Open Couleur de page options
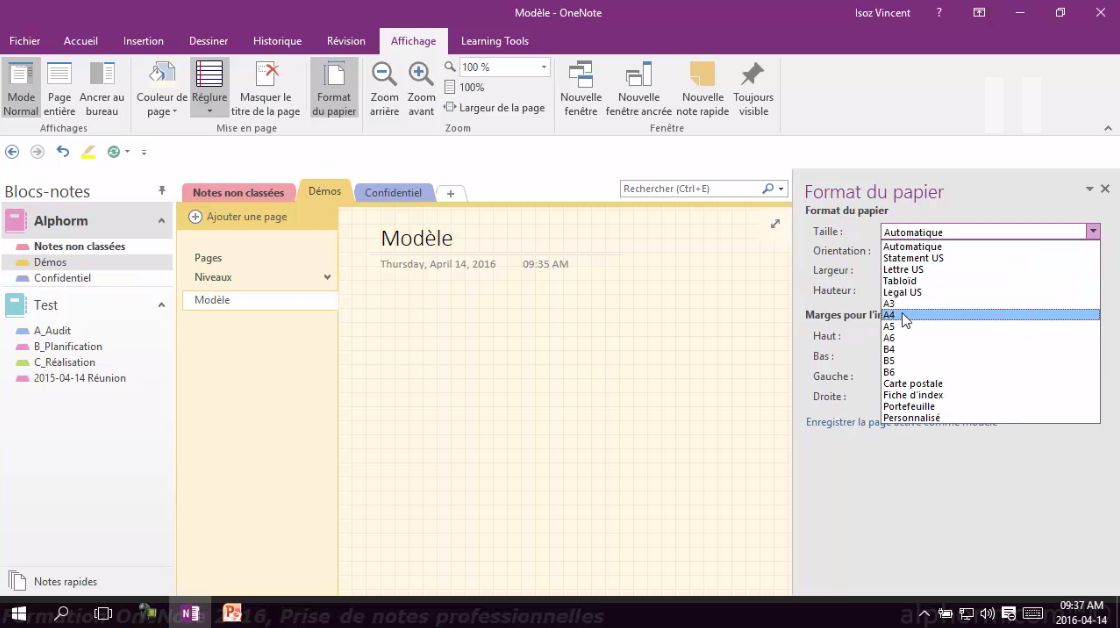This screenshot has width=1120, height=628. click(161, 89)
